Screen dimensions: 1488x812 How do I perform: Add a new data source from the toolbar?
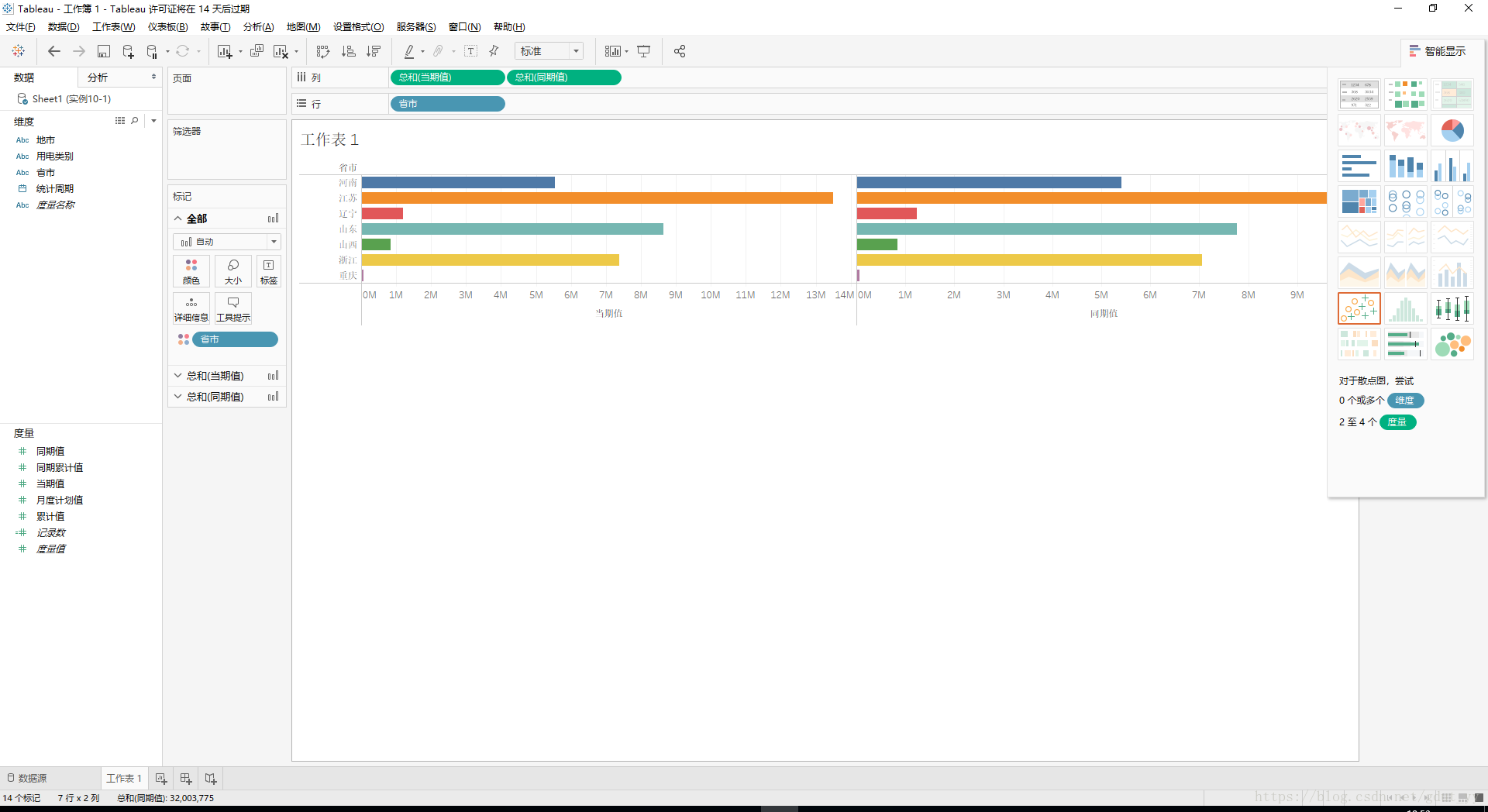click(x=129, y=51)
